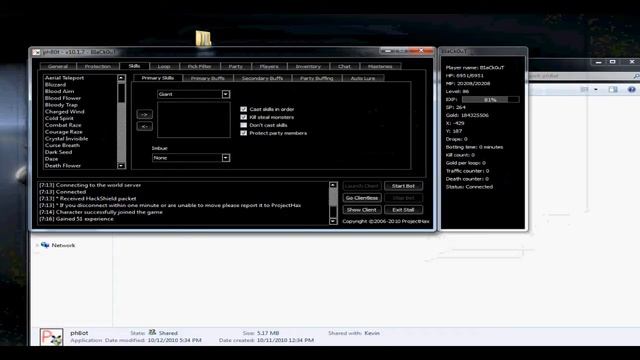Select Death Flower skill
Viewport: 640px width, 360px height.
point(63,166)
